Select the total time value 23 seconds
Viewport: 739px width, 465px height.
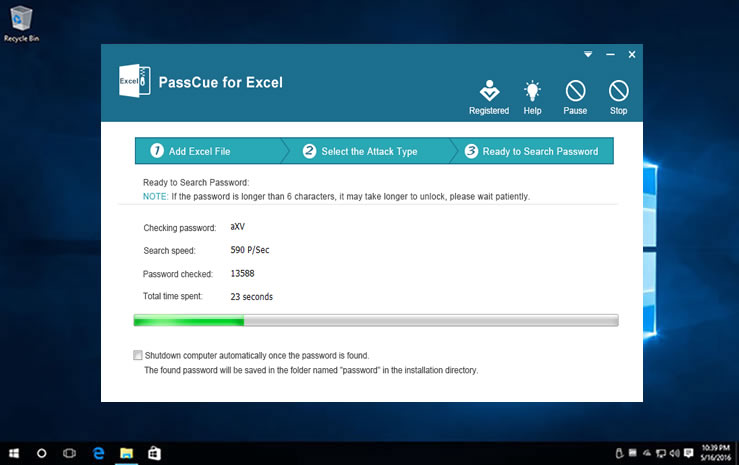251,296
